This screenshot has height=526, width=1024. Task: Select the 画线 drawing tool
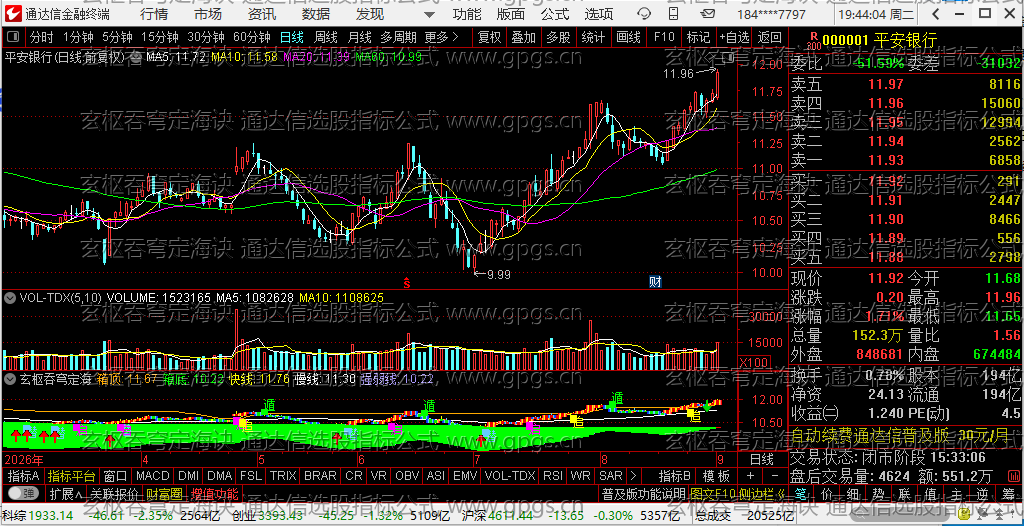[628, 37]
